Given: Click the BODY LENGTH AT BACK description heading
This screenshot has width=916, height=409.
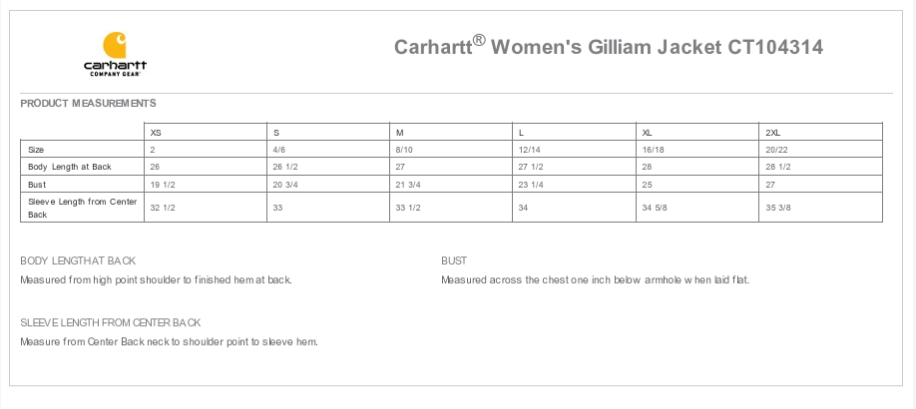Looking at the screenshot, I should coord(78,261).
